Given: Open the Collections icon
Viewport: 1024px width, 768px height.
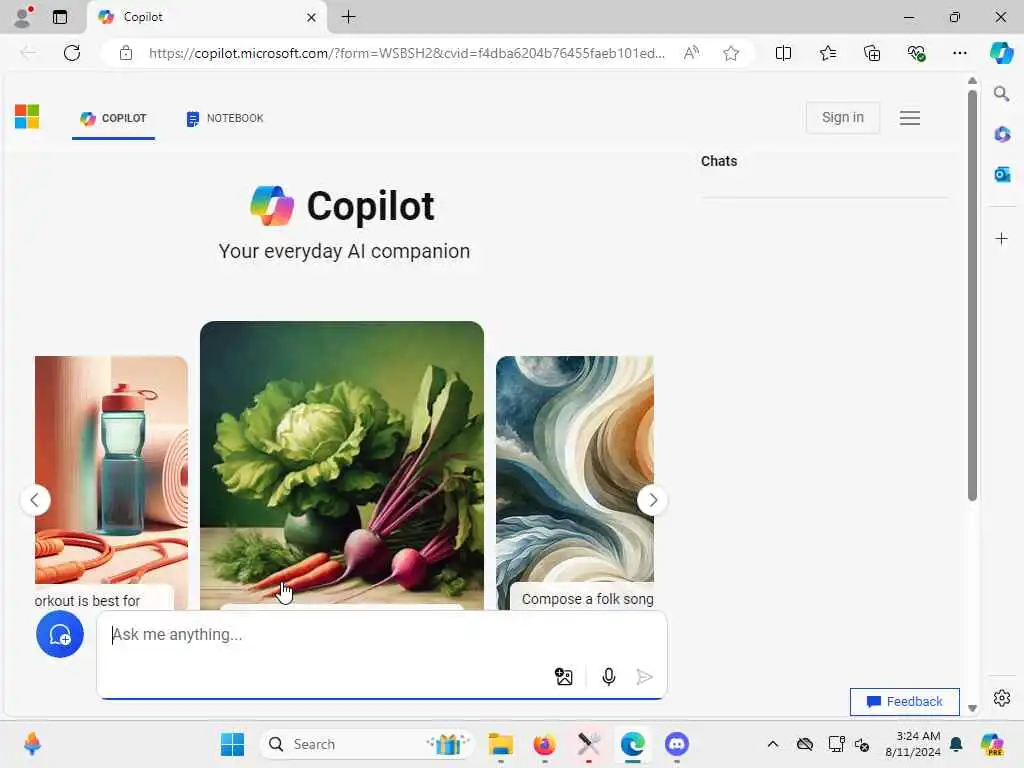Looking at the screenshot, I should (x=872, y=53).
